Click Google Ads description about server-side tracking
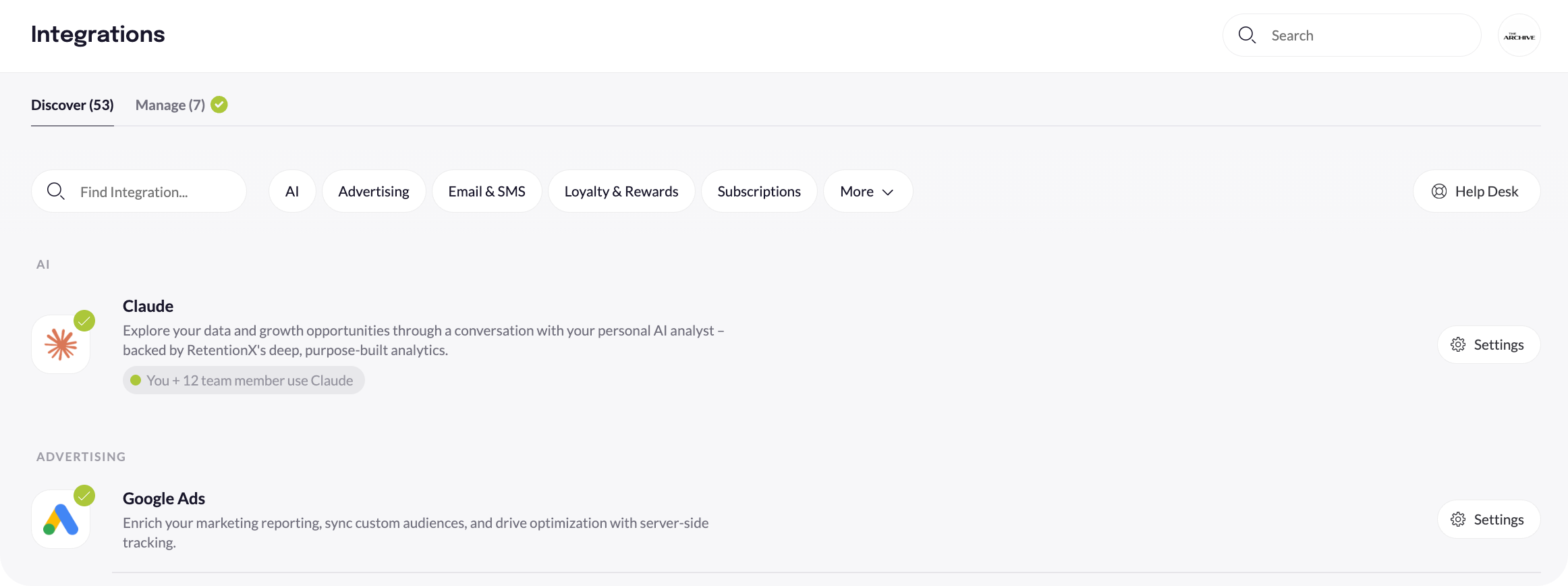 click(416, 533)
